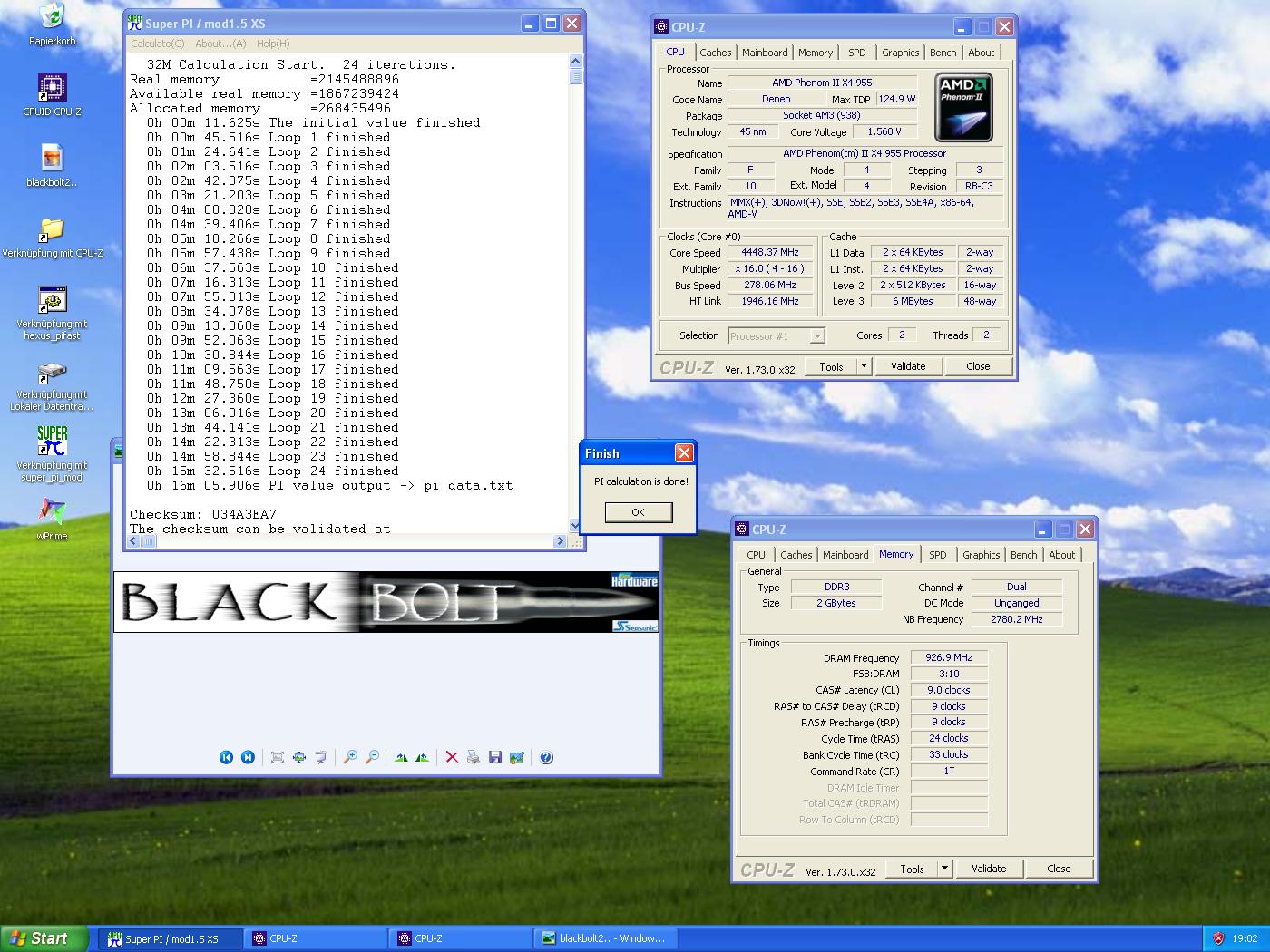Zoom in on the picture
Image resolution: width=1270 pixels, height=952 pixels.
[350, 757]
